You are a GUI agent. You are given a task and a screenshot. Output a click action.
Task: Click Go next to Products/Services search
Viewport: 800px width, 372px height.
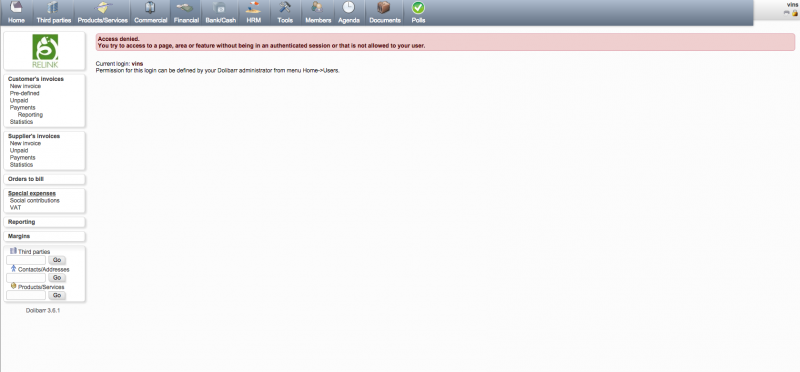(x=57, y=295)
